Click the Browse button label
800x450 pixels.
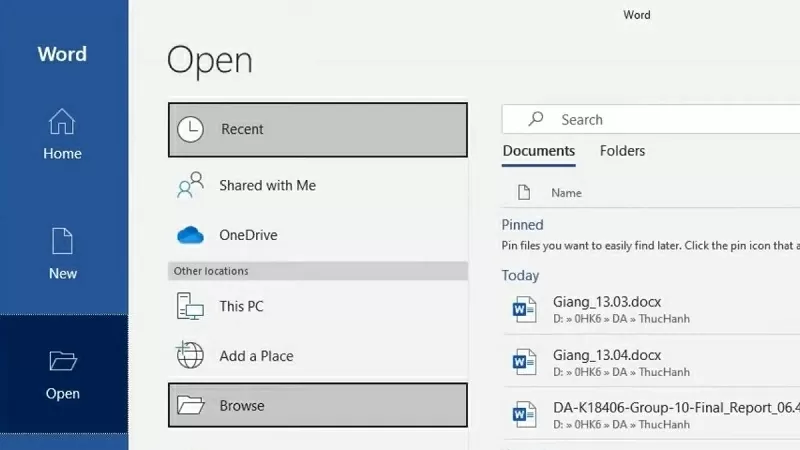click(242, 406)
